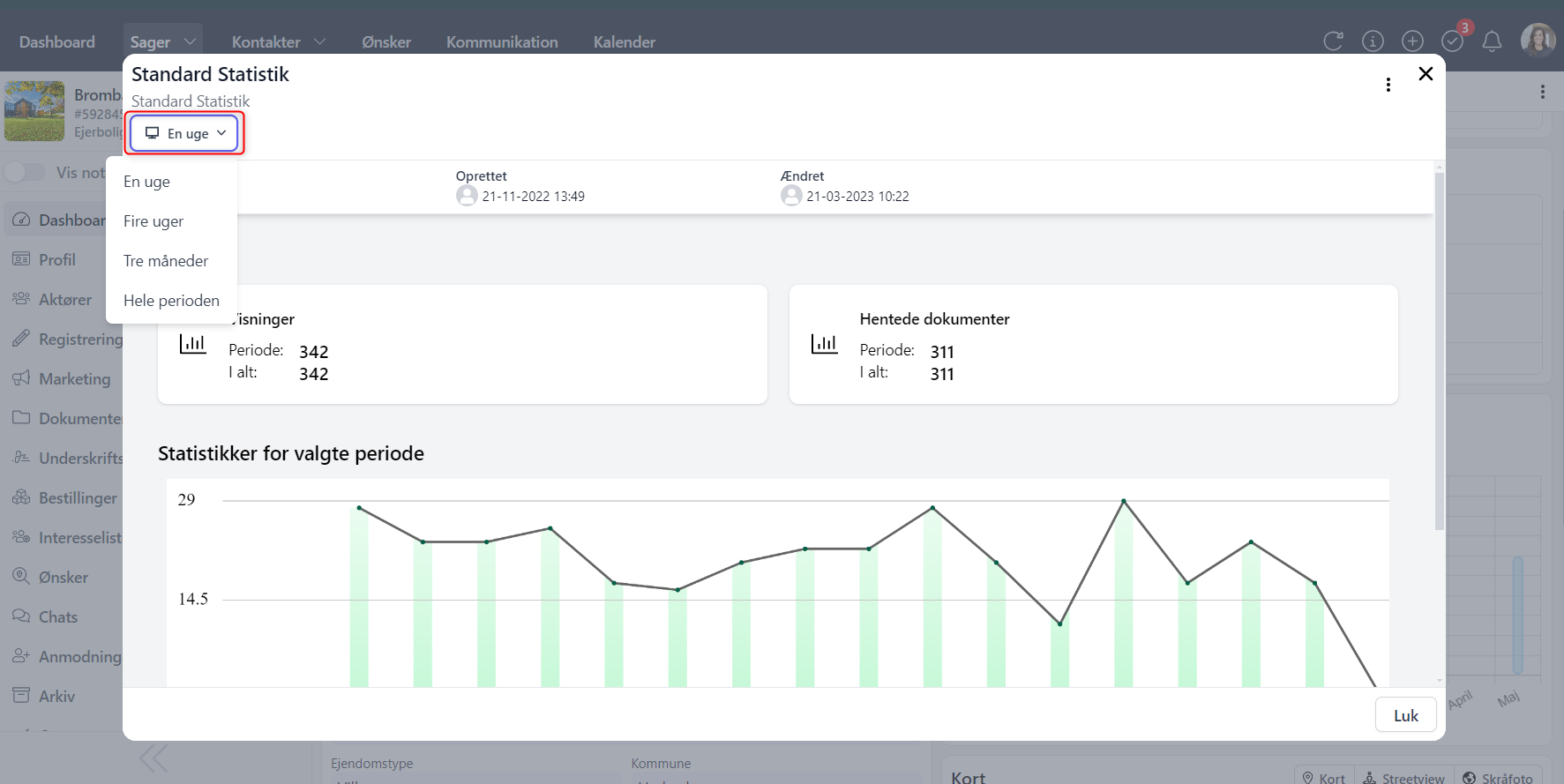Open the dialog's three-dot options menu
This screenshot has height=784, width=1564.
1388,85
